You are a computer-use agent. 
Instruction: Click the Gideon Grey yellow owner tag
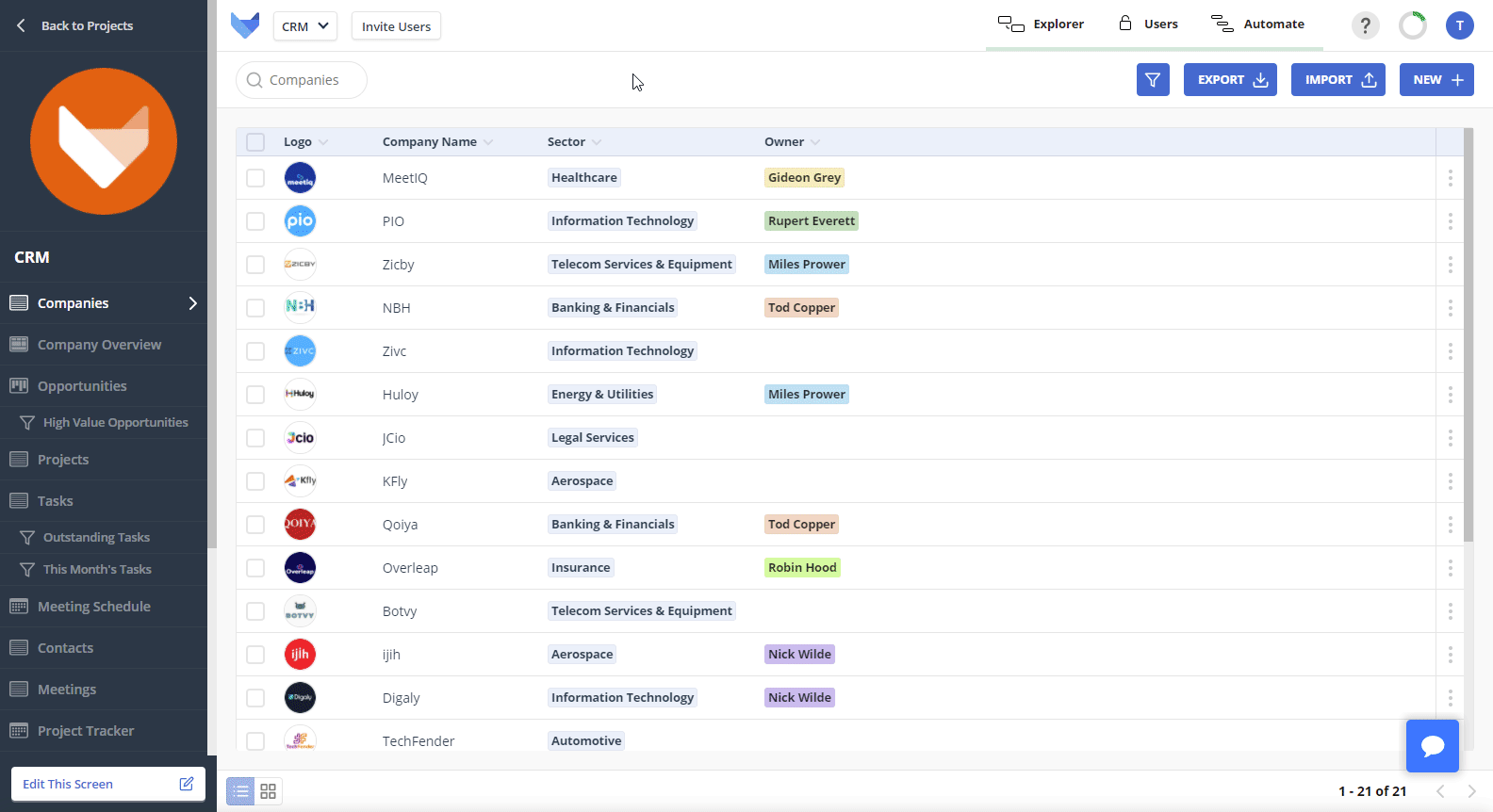(804, 178)
